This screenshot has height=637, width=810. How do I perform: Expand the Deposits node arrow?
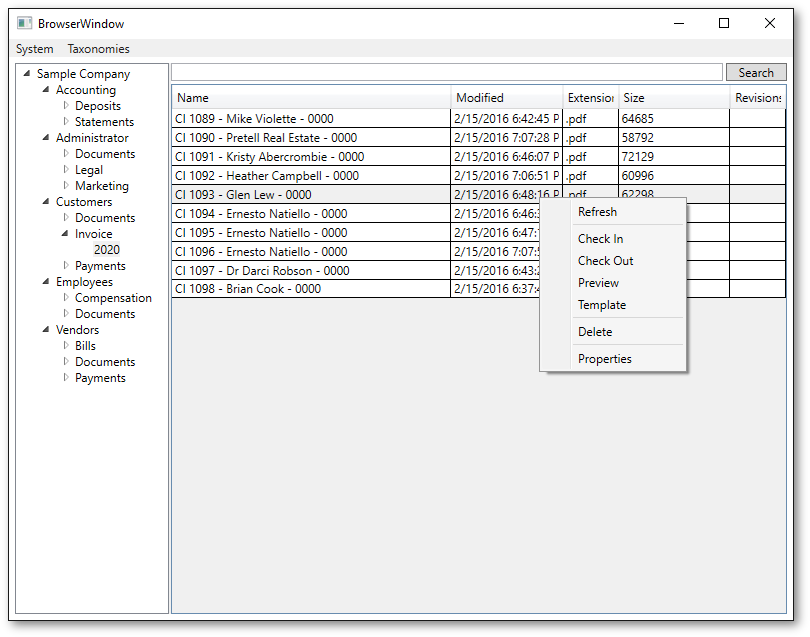tap(66, 105)
